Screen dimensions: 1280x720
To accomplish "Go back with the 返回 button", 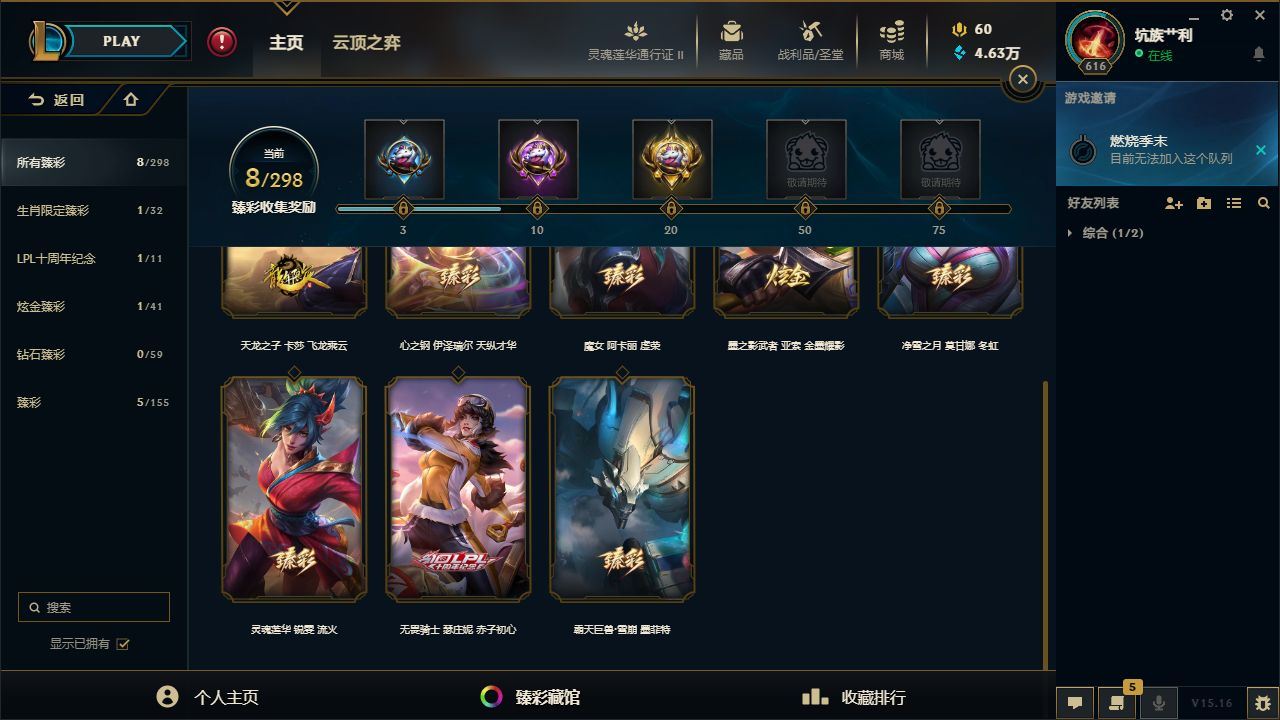I will click(x=56, y=100).
